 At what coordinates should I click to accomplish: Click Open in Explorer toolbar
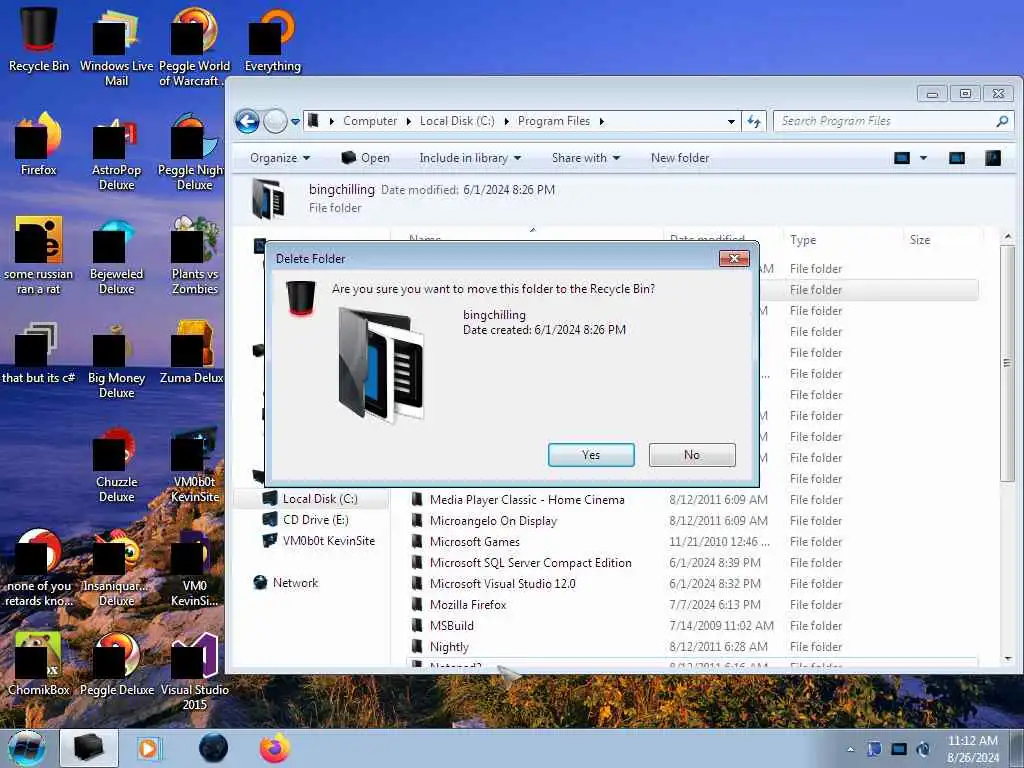point(366,158)
